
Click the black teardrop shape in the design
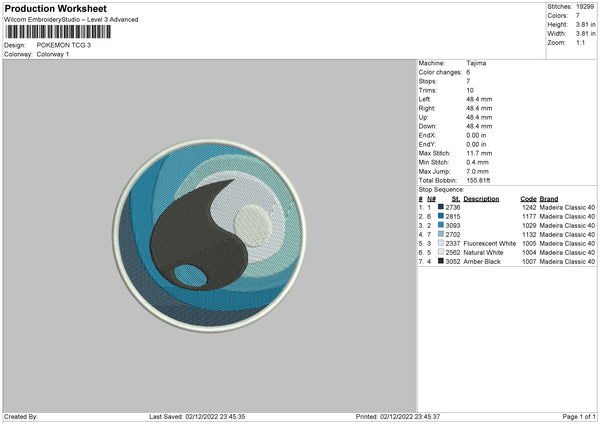coord(199,237)
